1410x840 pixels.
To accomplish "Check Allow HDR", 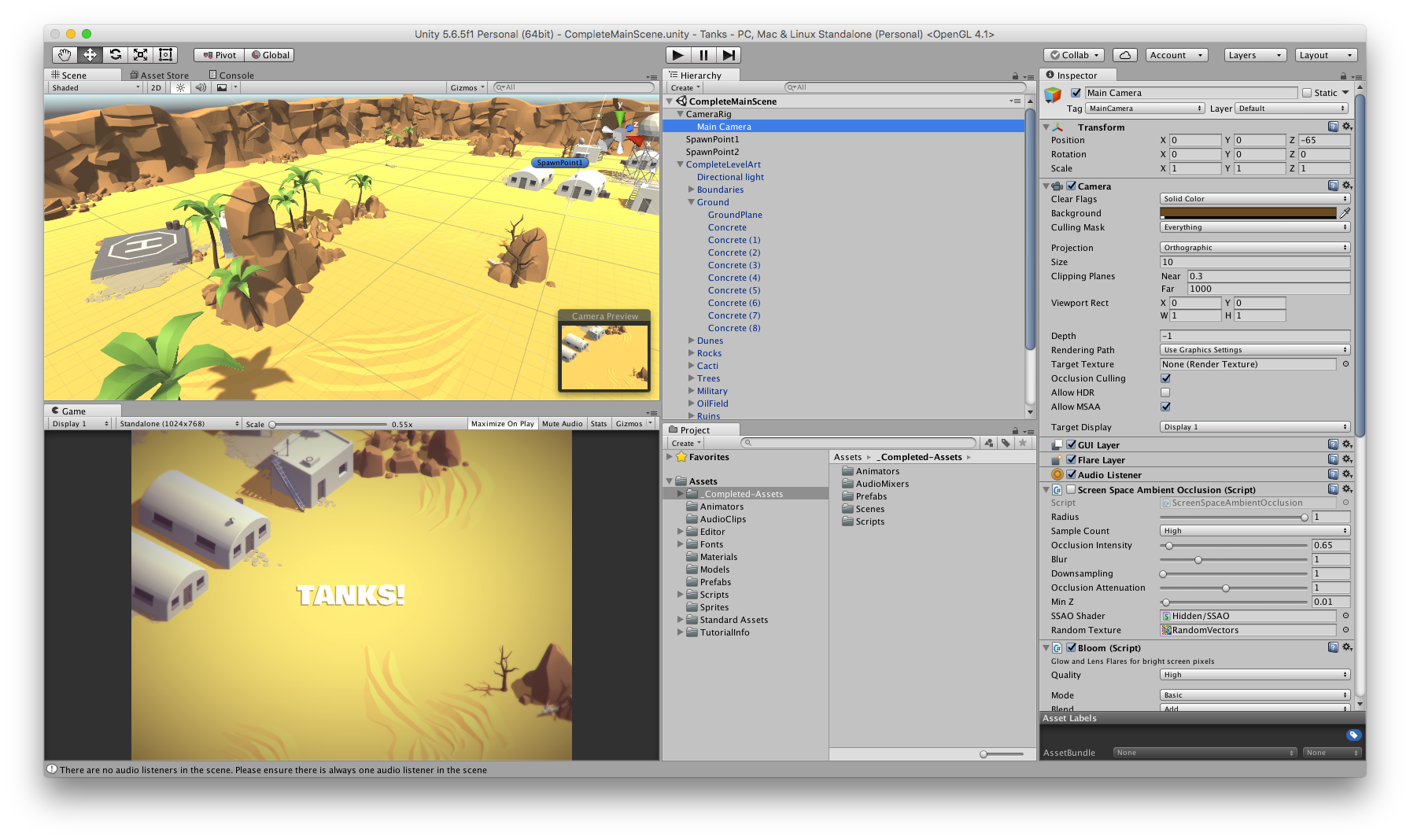I will 1165,392.
